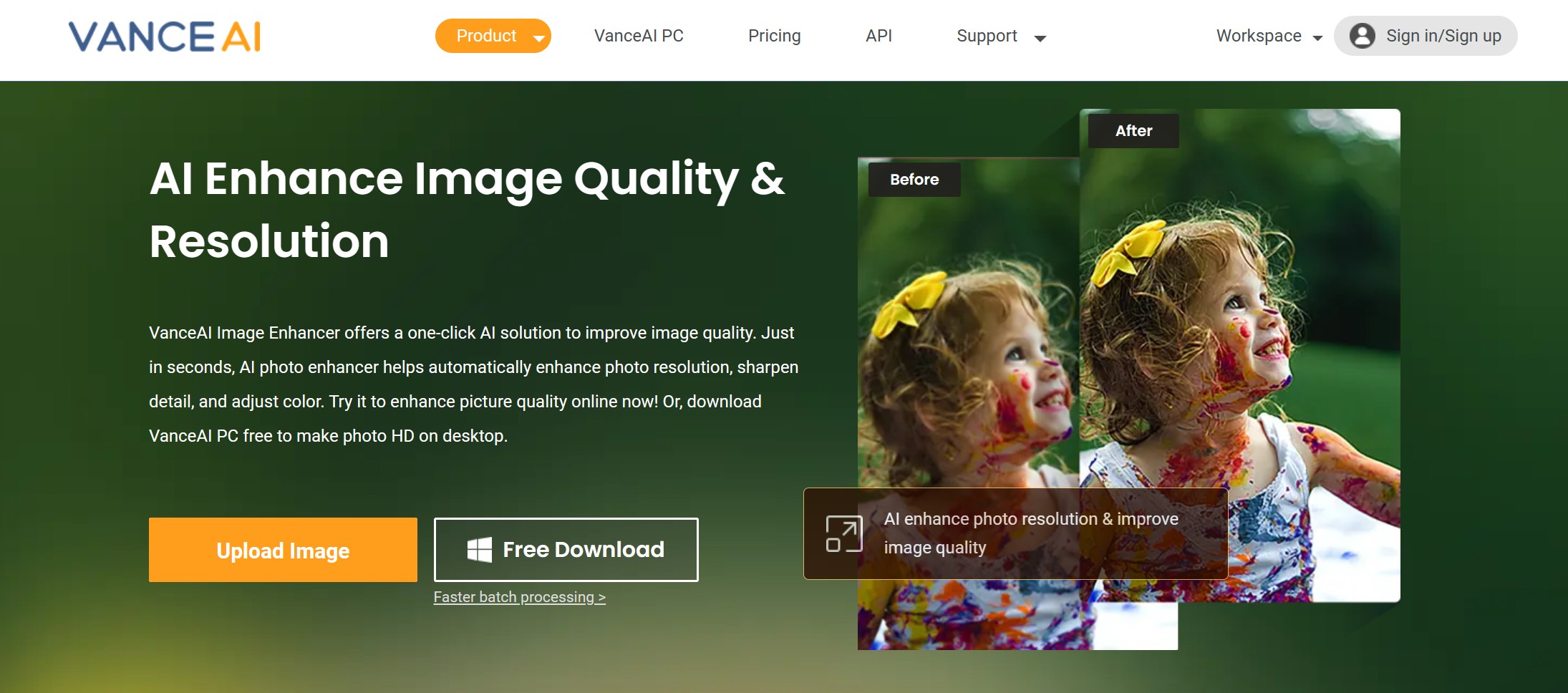The width and height of the screenshot is (1568, 693).
Task: Click the chevron beside Workspace
Action: tap(1317, 37)
